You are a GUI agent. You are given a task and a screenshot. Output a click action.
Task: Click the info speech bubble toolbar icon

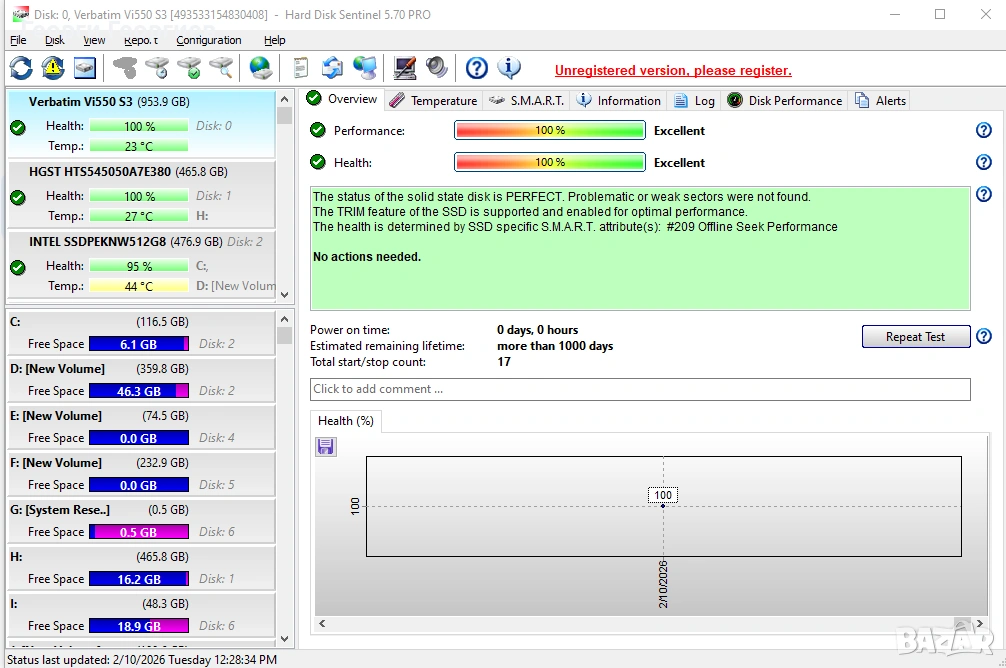pos(510,68)
